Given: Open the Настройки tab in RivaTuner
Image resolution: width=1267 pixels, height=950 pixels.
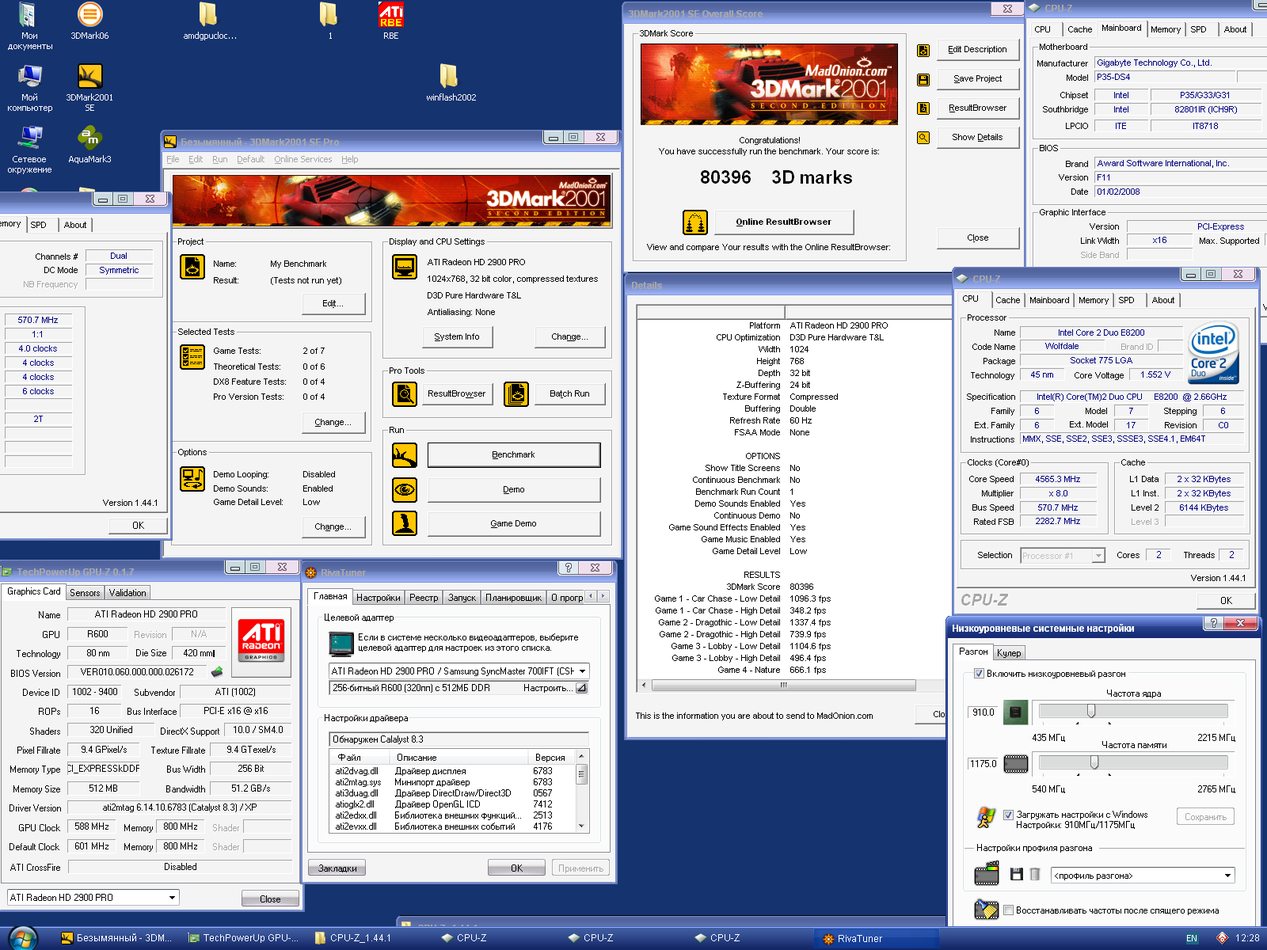Looking at the screenshot, I should coord(379,598).
